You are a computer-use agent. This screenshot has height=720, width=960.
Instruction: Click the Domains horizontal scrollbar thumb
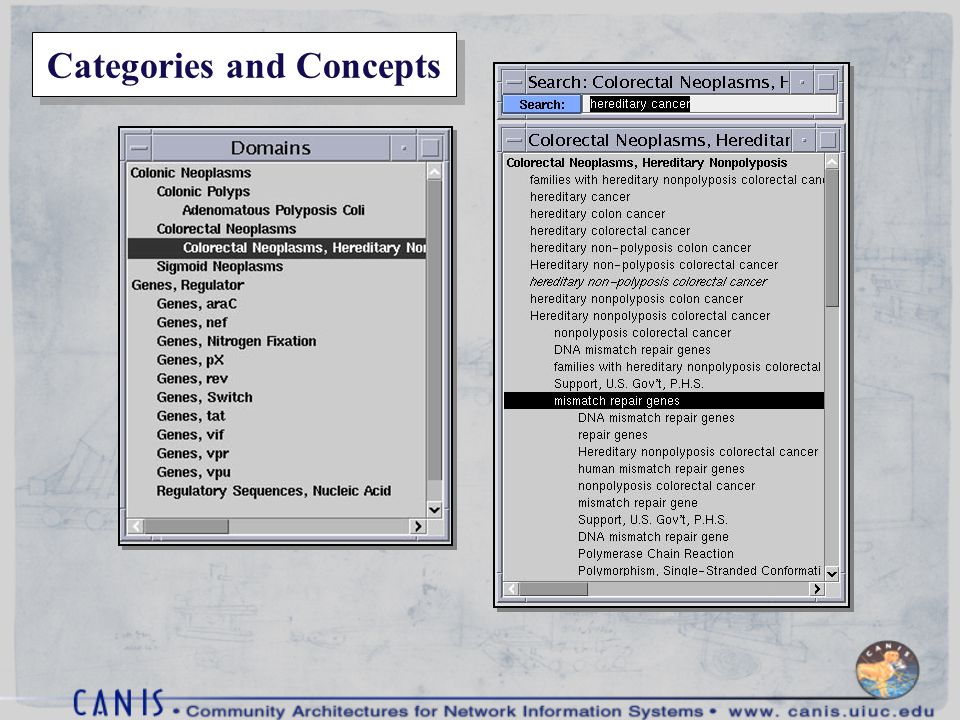pyautogui.click(x=186, y=526)
